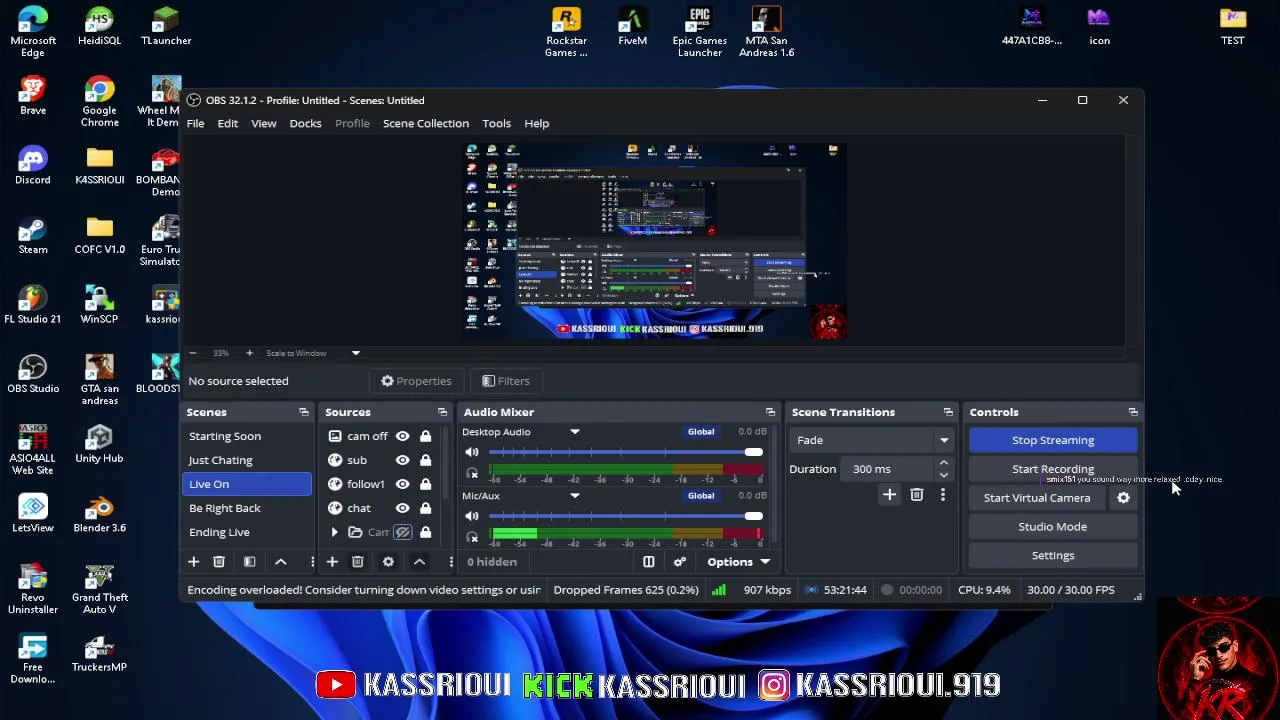Open transition properties three-dot menu
Viewport: 1280px width, 720px height.
click(x=942, y=495)
